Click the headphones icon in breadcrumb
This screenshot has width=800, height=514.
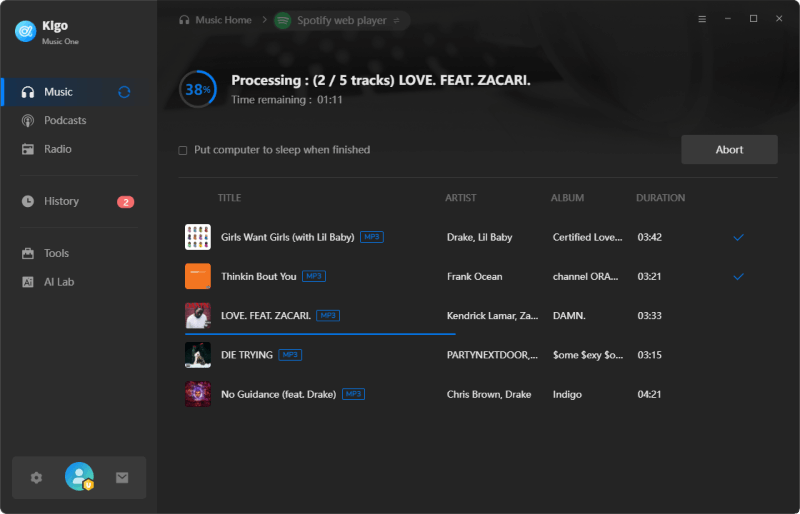(184, 20)
